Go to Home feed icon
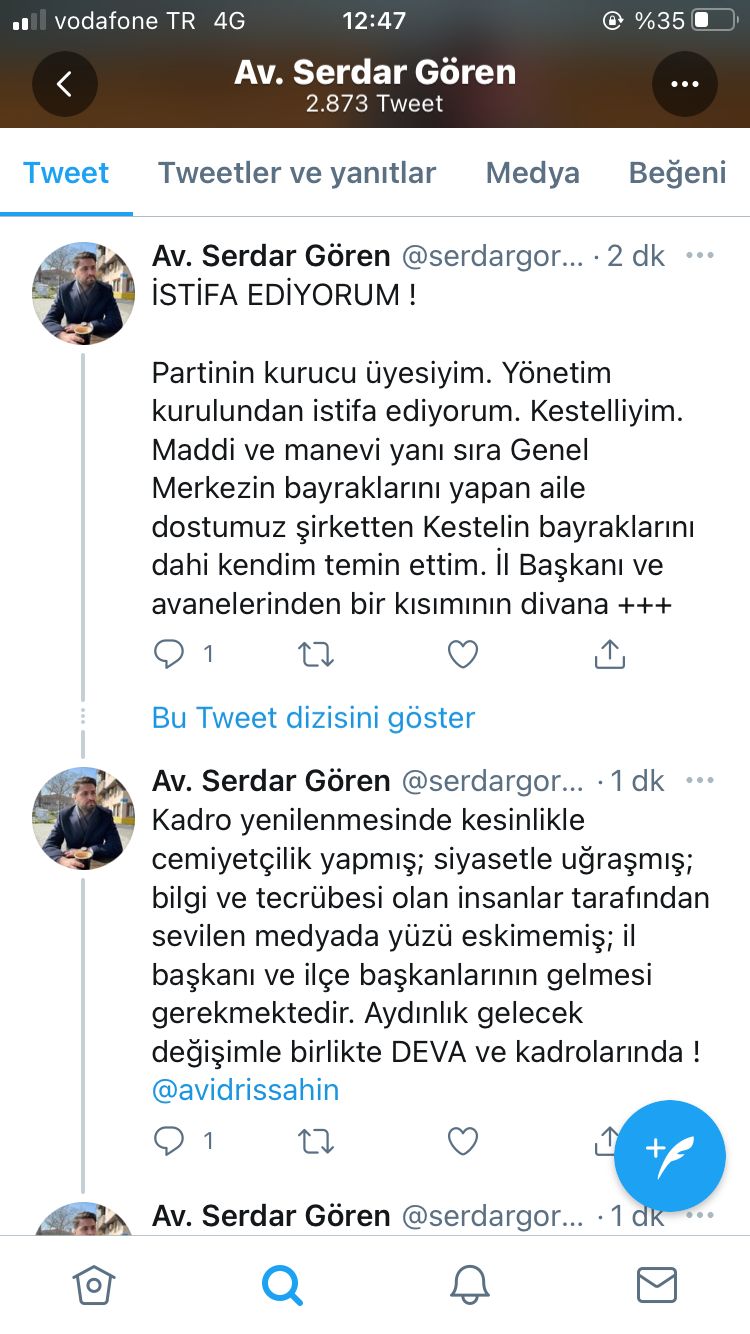The height and width of the screenshot is (1334, 750). point(93,1284)
